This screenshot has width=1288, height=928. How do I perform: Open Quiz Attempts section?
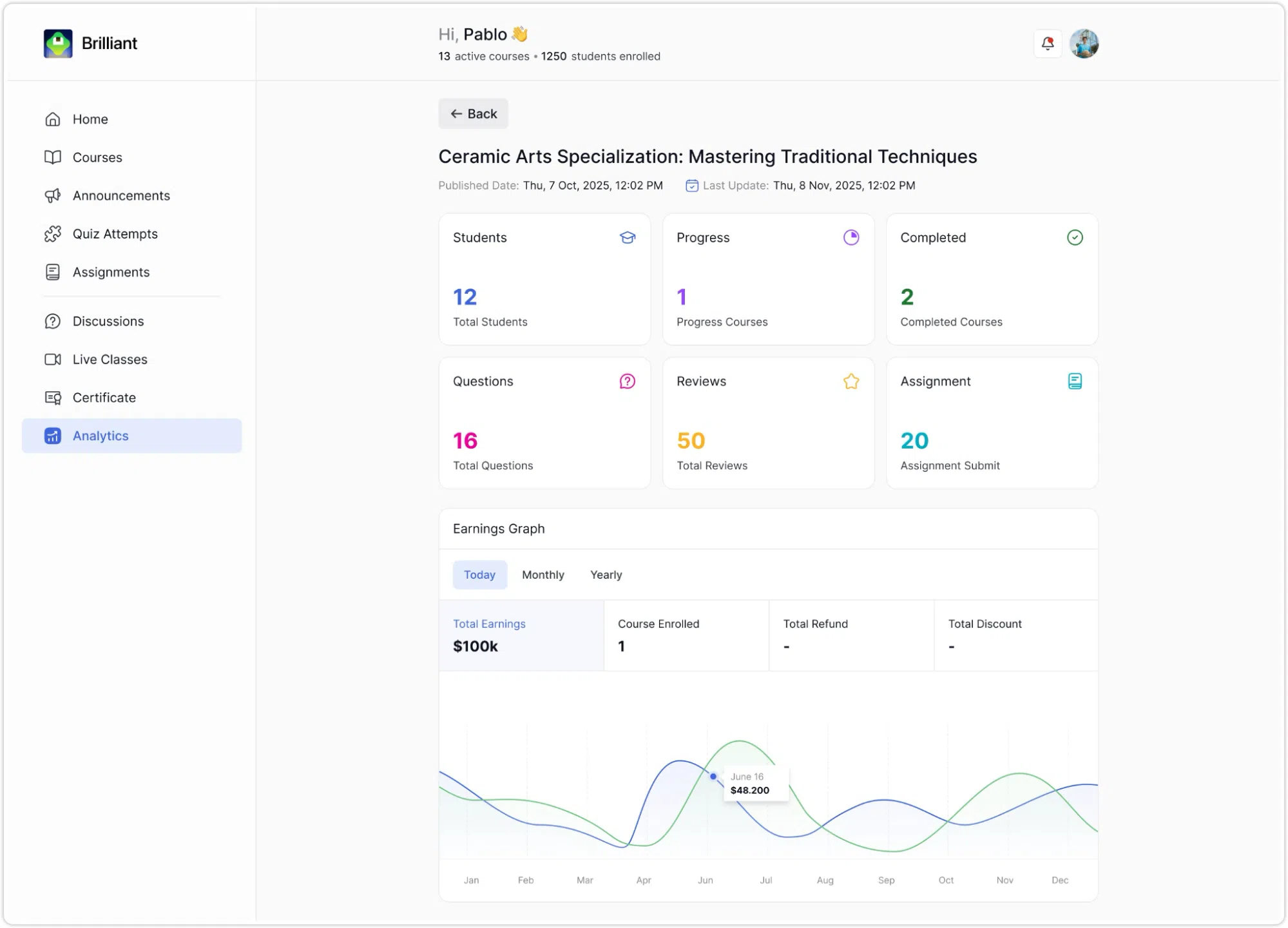click(131, 234)
